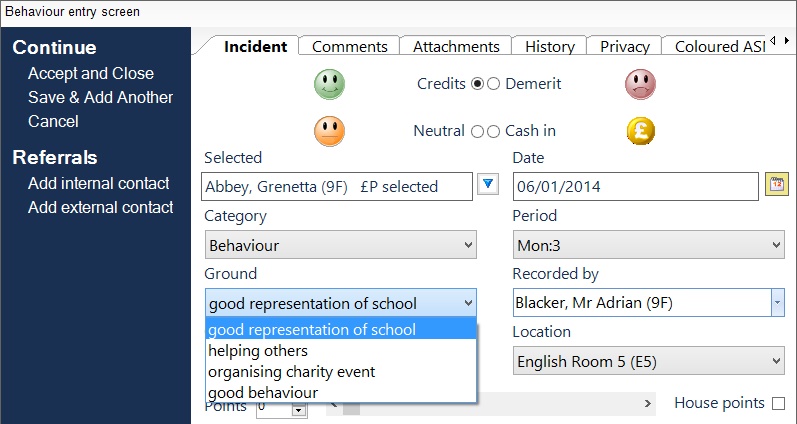Open the blue filter funnel next to Selected
Screen dimensions: 797x424
click(488, 184)
